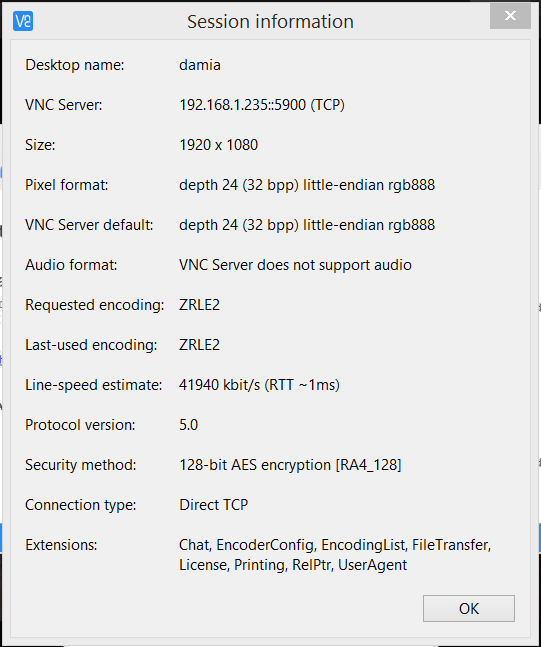Close the Session information dialog
Viewport: 541px width, 647px height.
tap(510, 16)
